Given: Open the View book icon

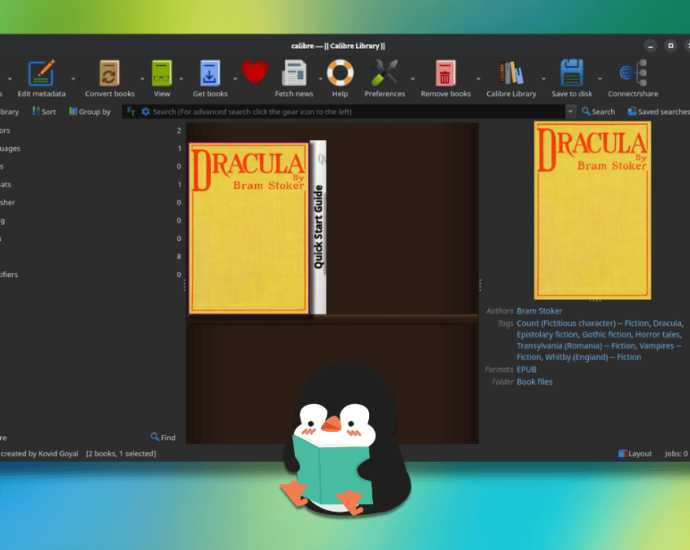Looking at the screenshot, I should point(161,73).
